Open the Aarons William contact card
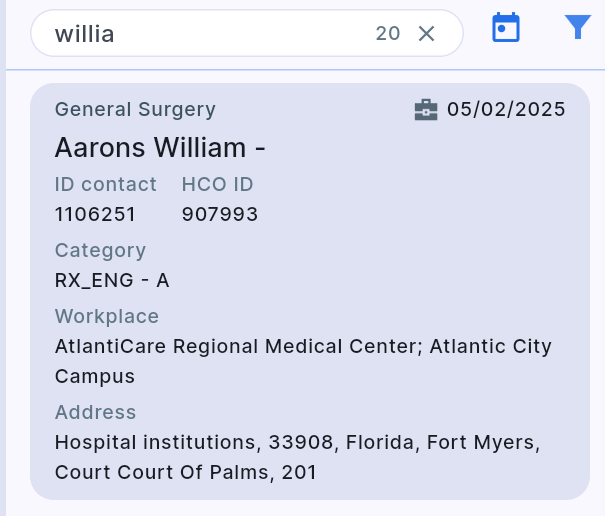This screenshot has width=605, height=516. pyautogui.click(x=160, y=148)
